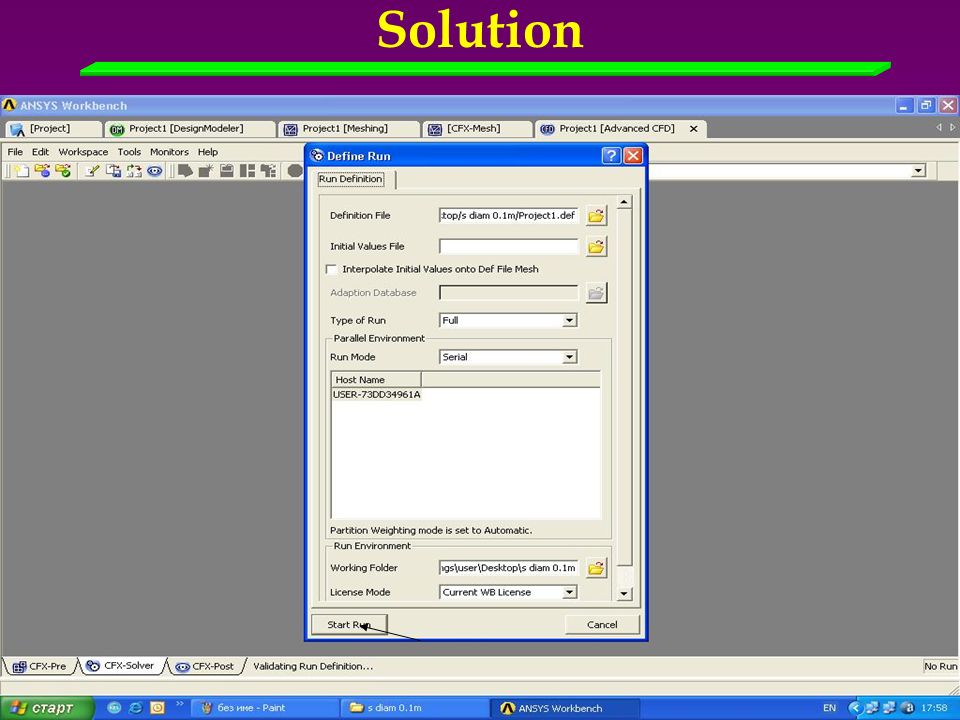Switch to Project1 [Meshing] tab

click(x=349, y=129)
